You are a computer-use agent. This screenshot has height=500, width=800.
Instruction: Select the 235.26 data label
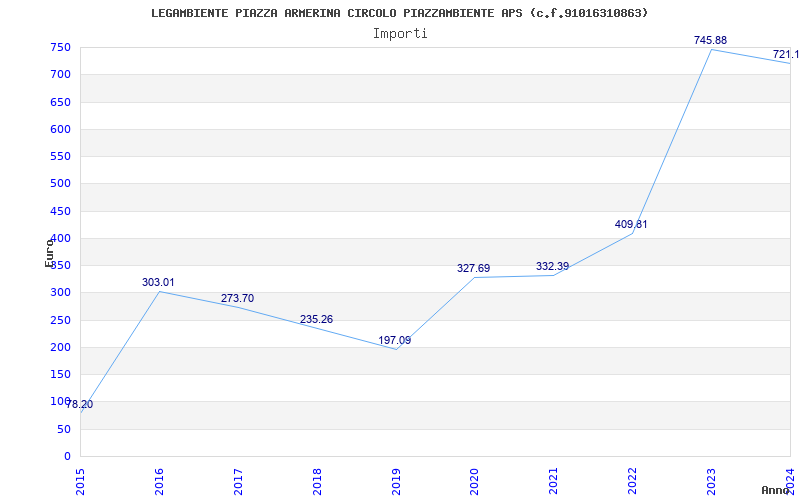[316, 319]
